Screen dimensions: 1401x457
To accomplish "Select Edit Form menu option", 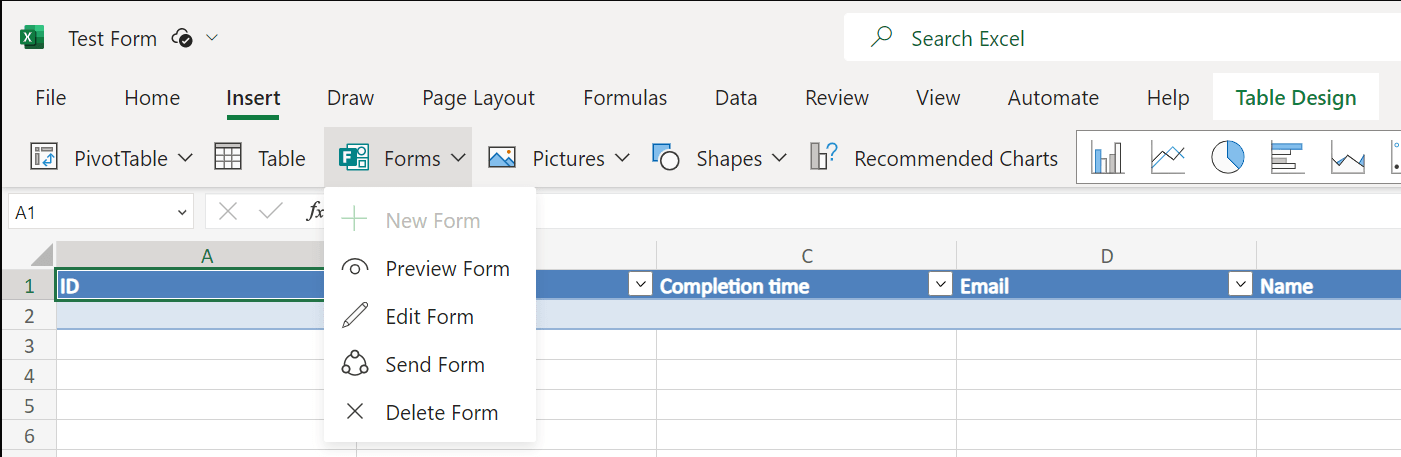I will point(429,317).
